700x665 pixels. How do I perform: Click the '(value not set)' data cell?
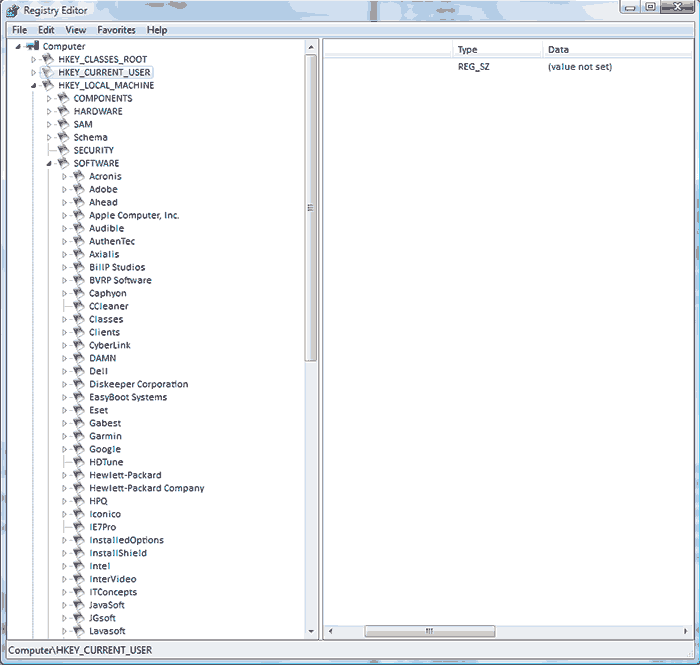point(579,66)
